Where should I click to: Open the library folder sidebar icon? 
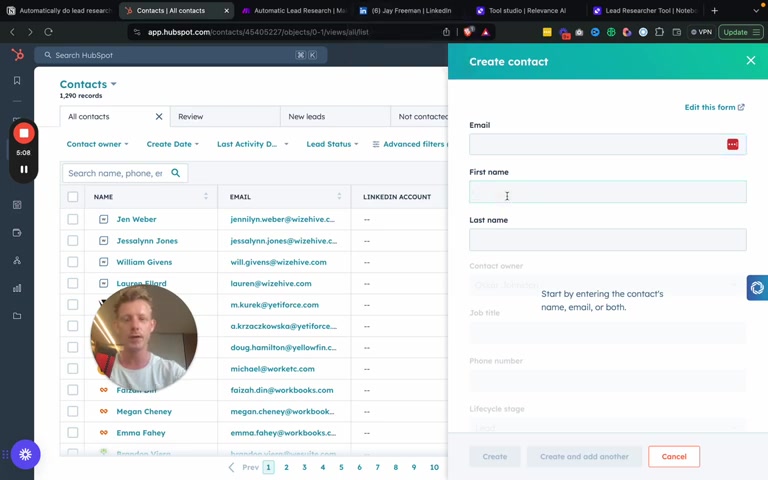pos(17,316)
